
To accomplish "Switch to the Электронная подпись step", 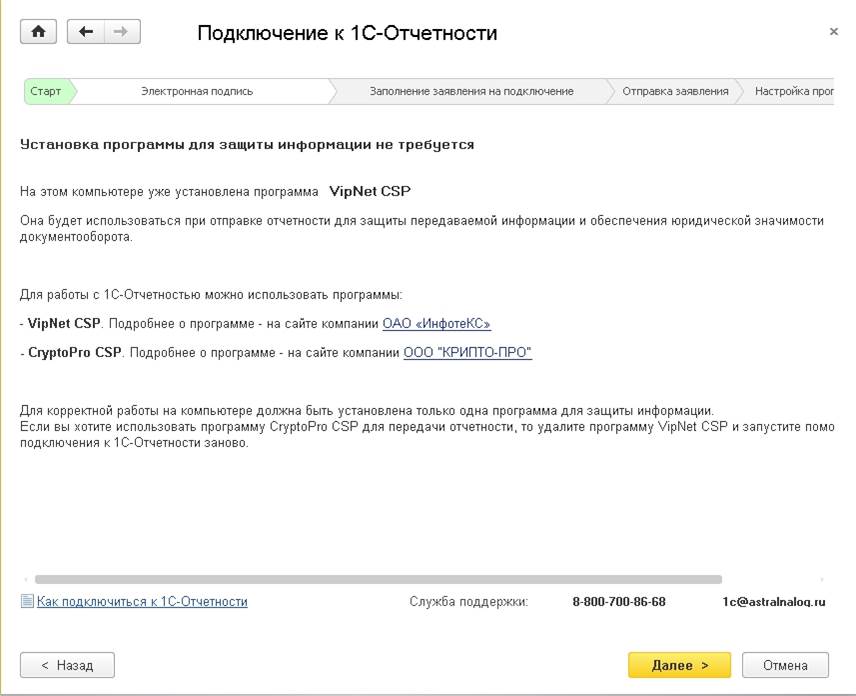I will coord(197,91).
